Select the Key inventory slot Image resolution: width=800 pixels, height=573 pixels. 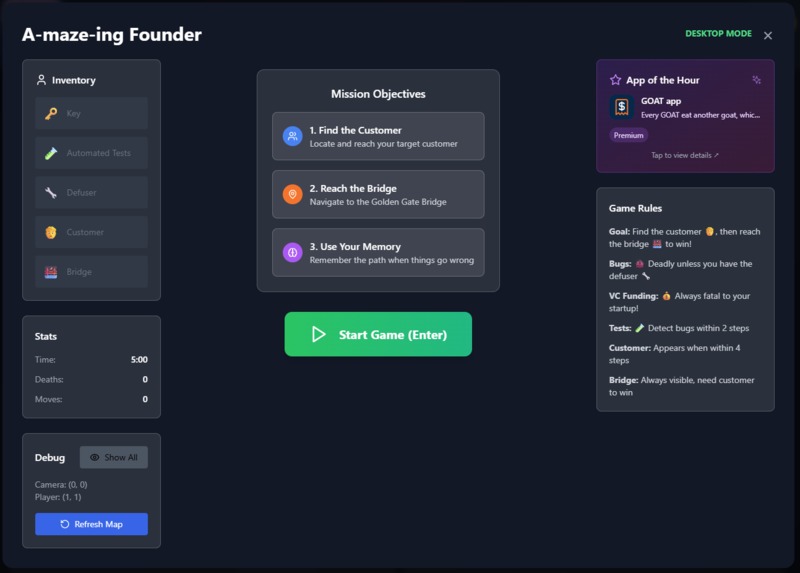[91, 113]
